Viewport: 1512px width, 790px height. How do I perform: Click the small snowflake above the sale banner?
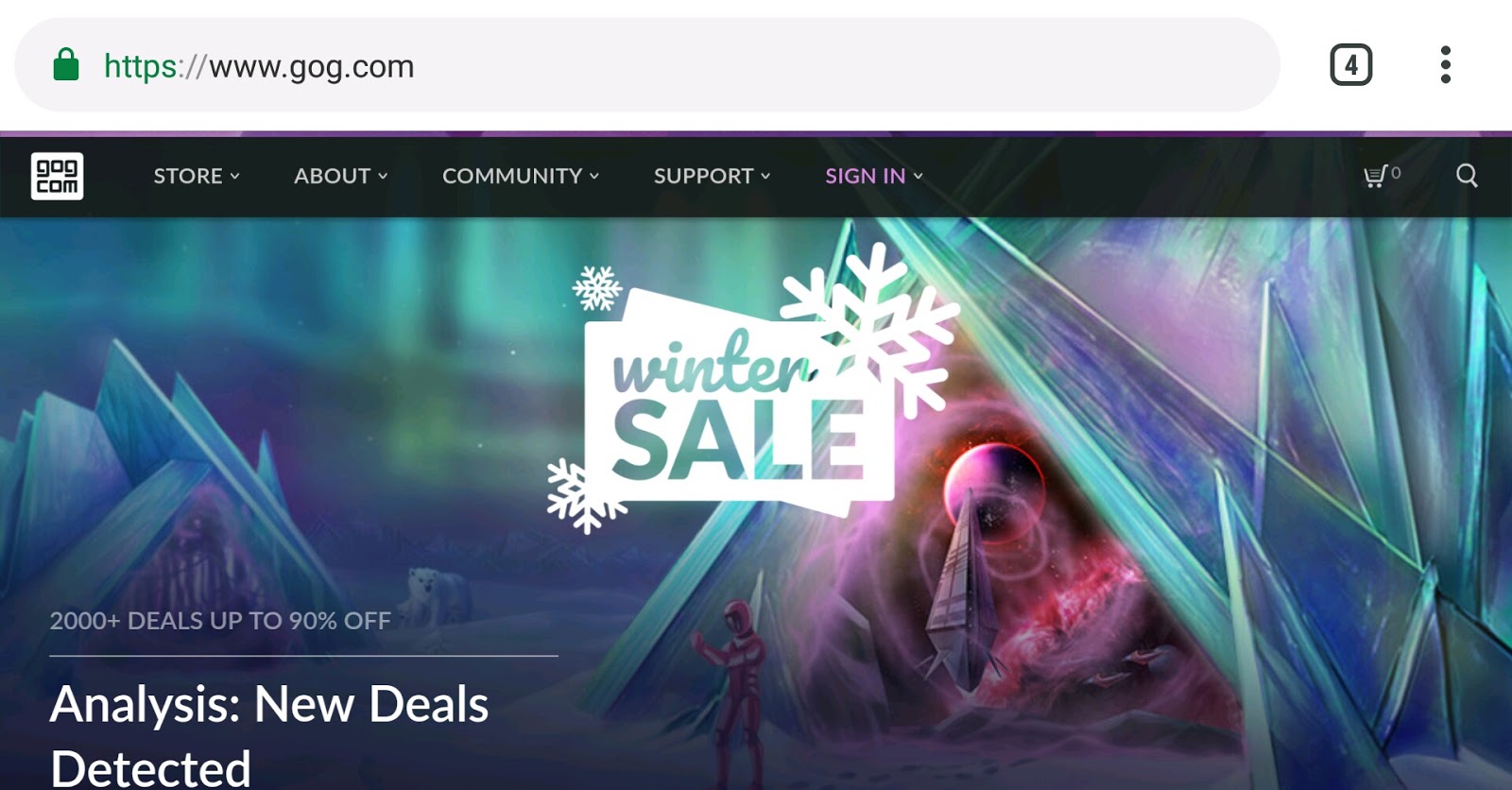(597, 288)
